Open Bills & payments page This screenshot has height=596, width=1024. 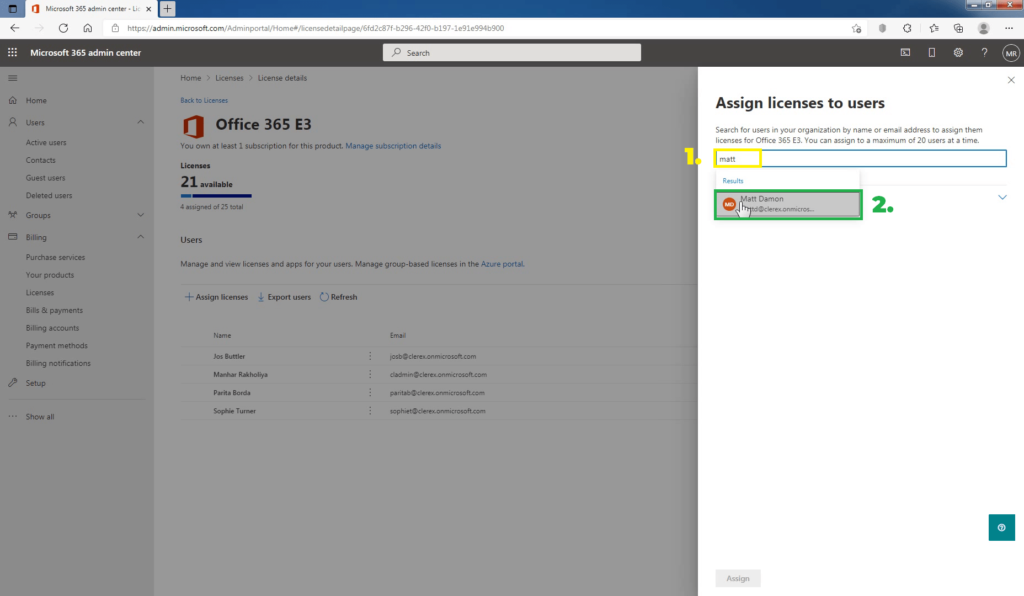click(x=54, y=310)
